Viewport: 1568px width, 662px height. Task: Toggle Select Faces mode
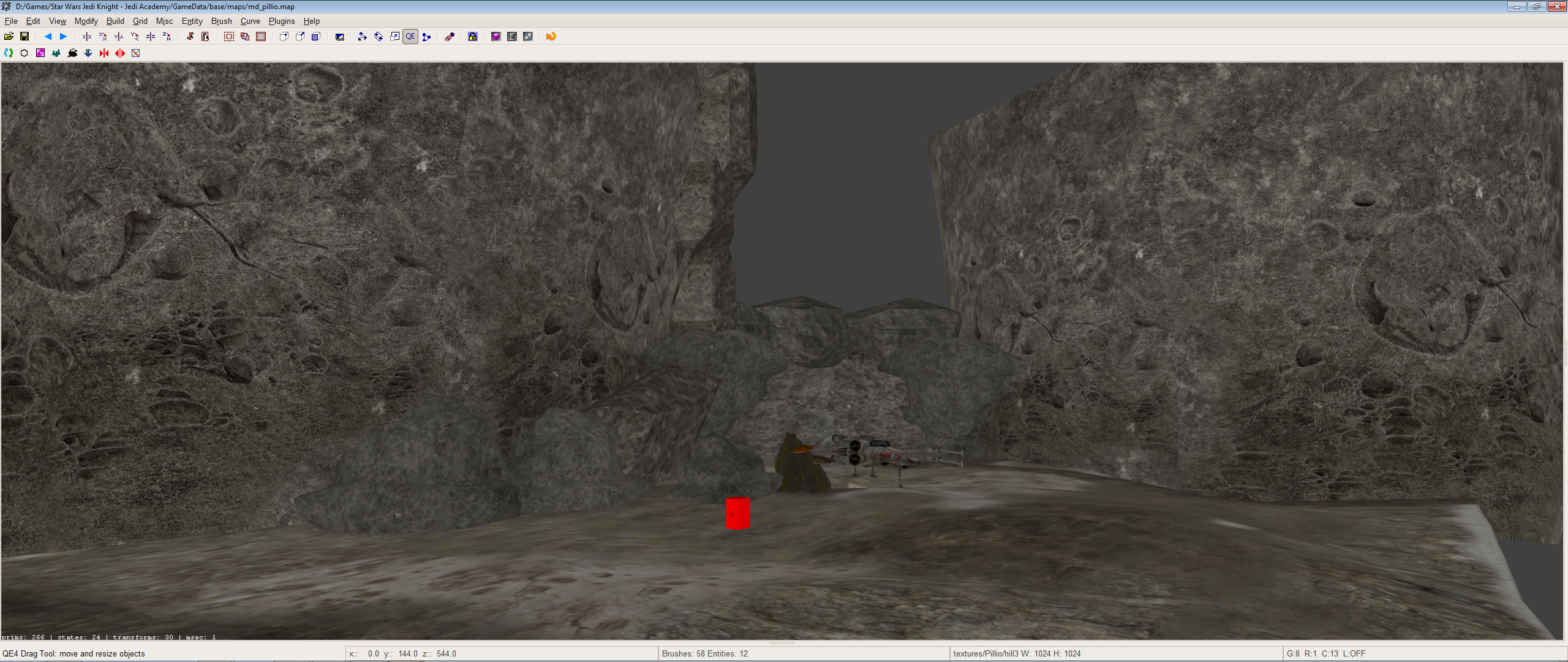316,37
